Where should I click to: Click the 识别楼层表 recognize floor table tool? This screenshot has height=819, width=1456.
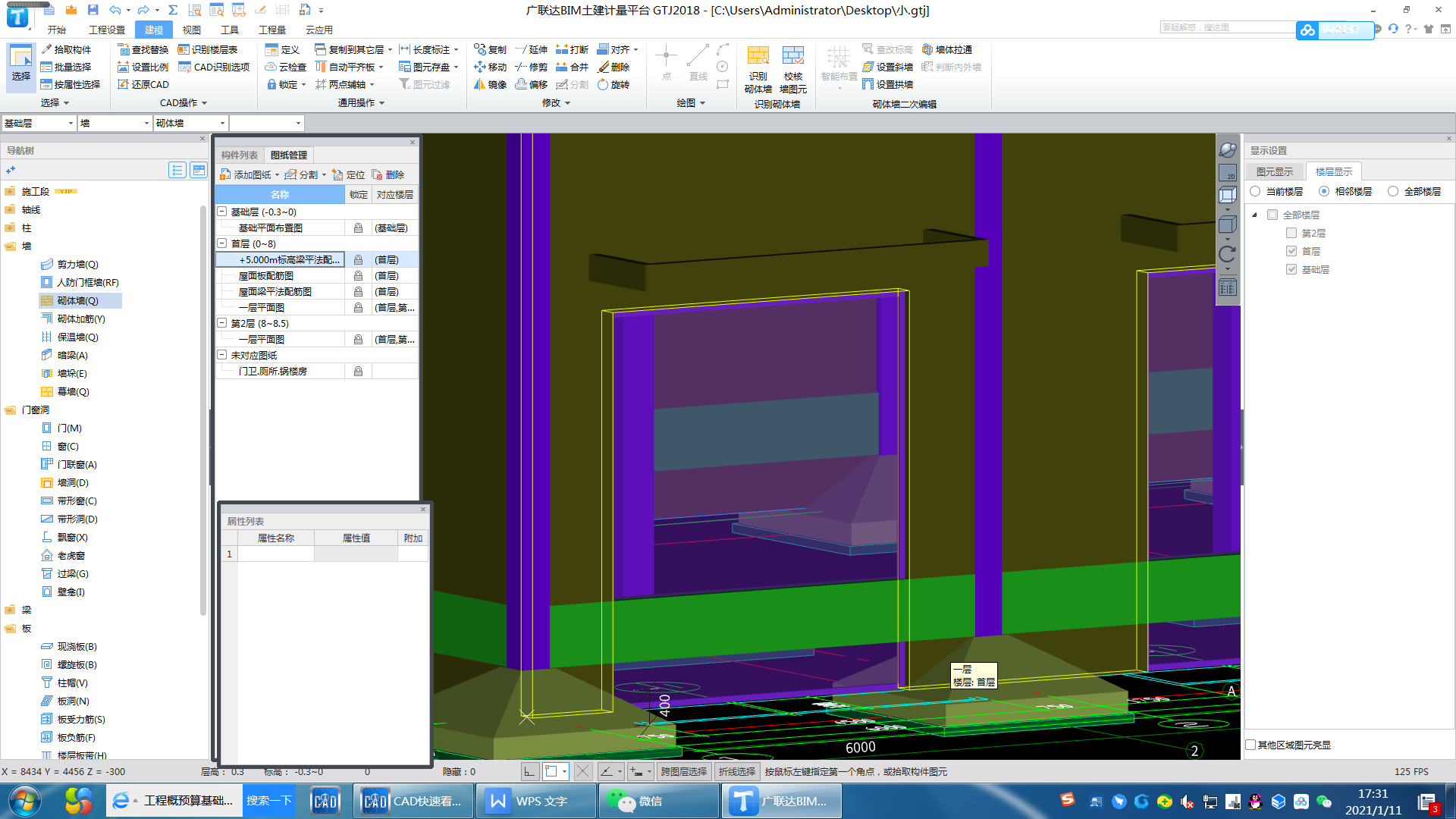208,49
